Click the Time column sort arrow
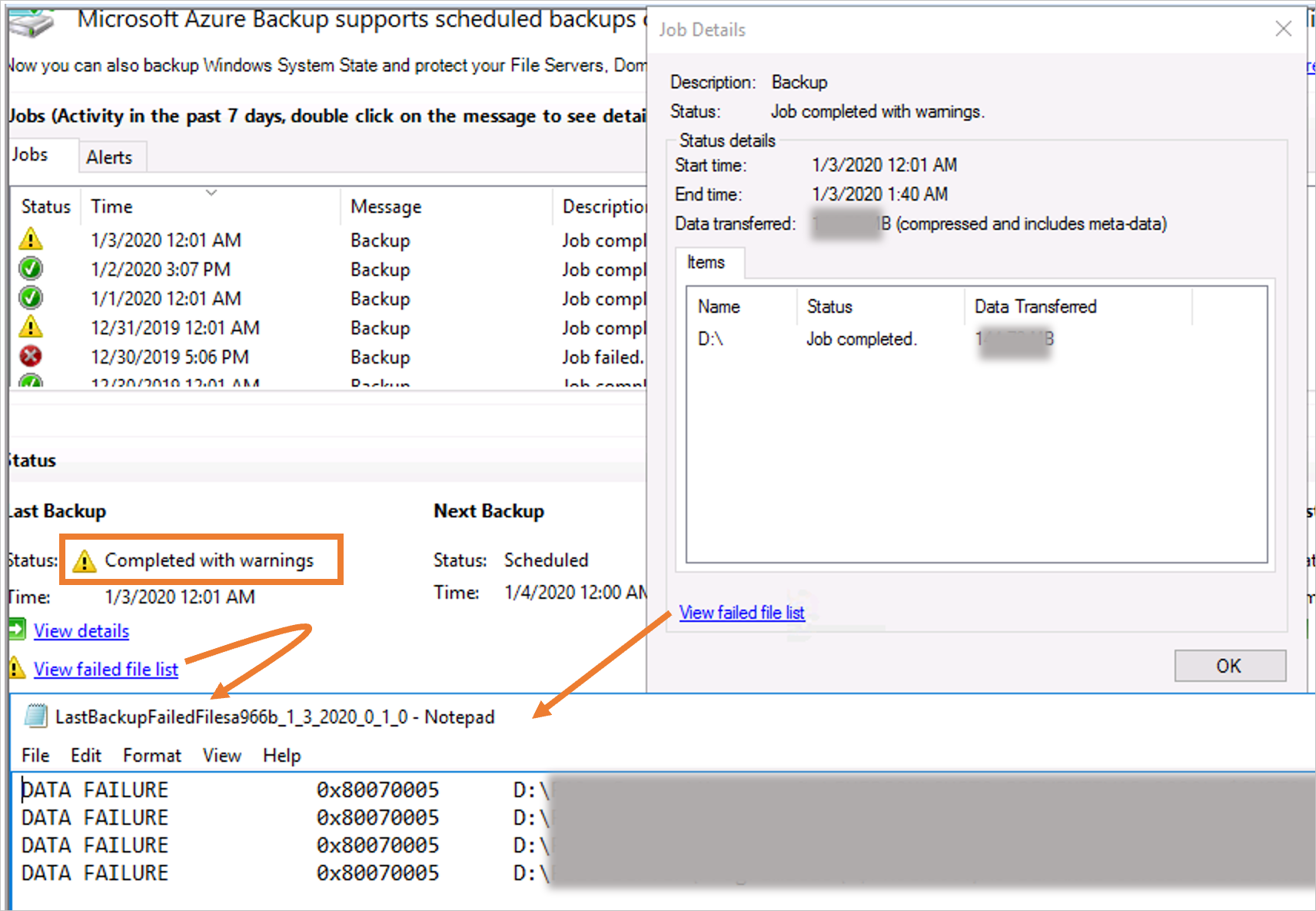This screenshot has width=1316, height=911. pos(211,192)
